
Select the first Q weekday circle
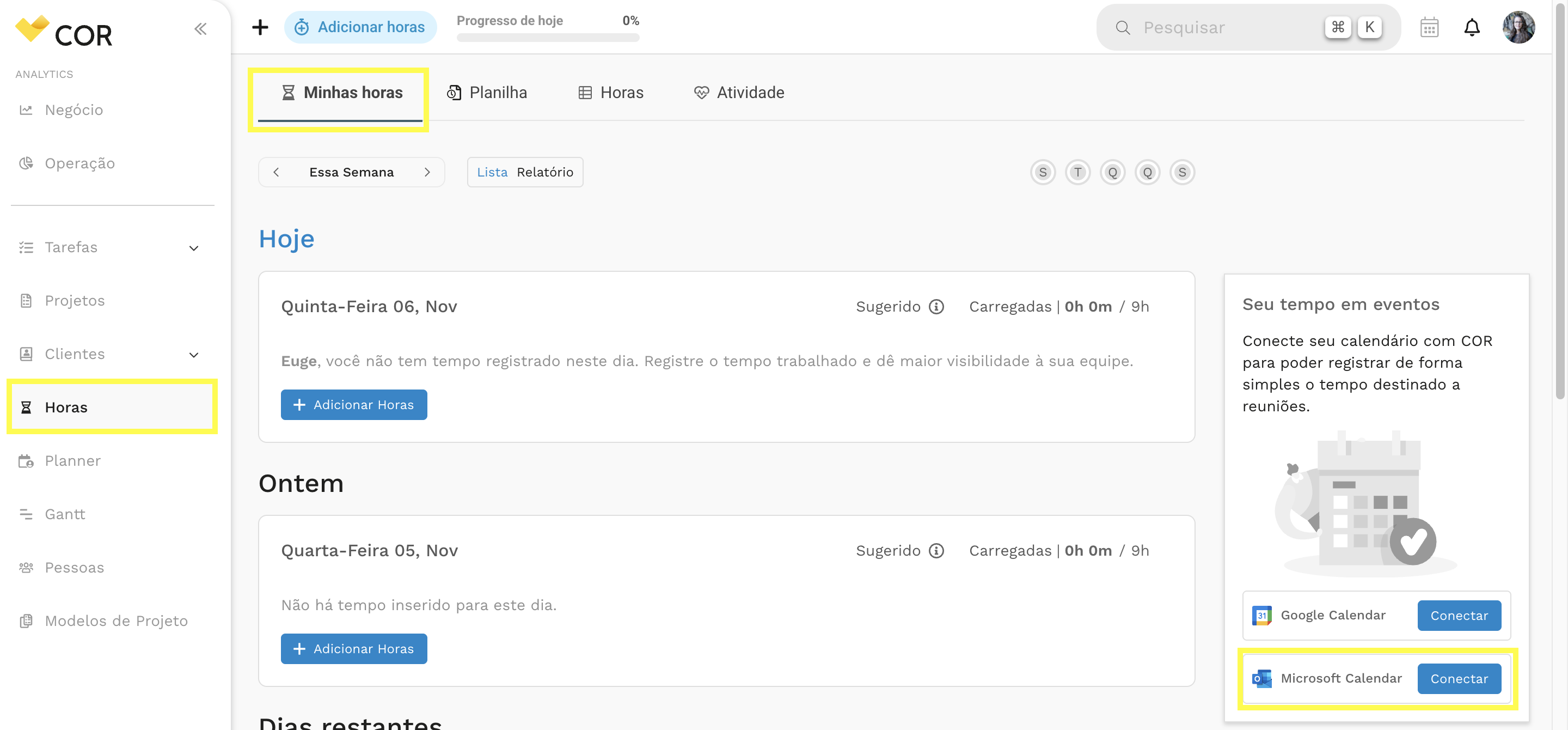click(x=1112, y=172)
